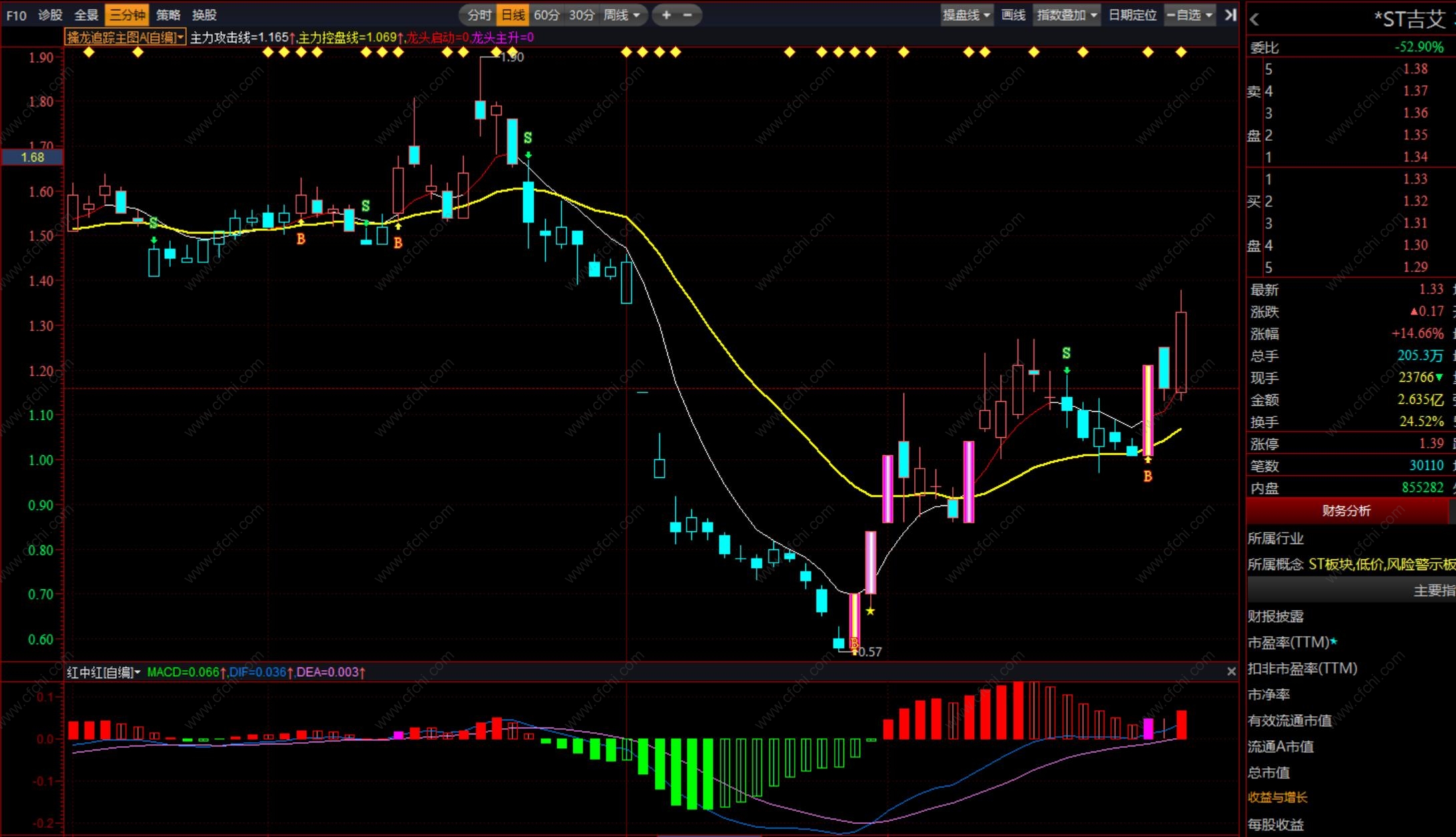Switch chart period to 60分
The width and height of the screenshot is (1456, 837).
click(x=547, y=15)
